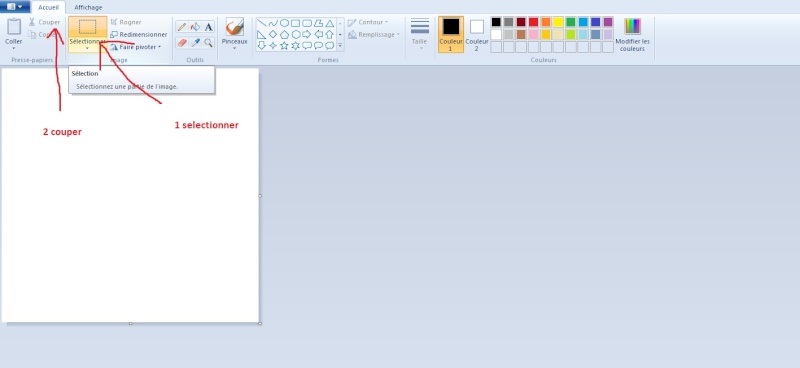
Task: Select the Fill bucket tool
Action: [x=195, y=27]
